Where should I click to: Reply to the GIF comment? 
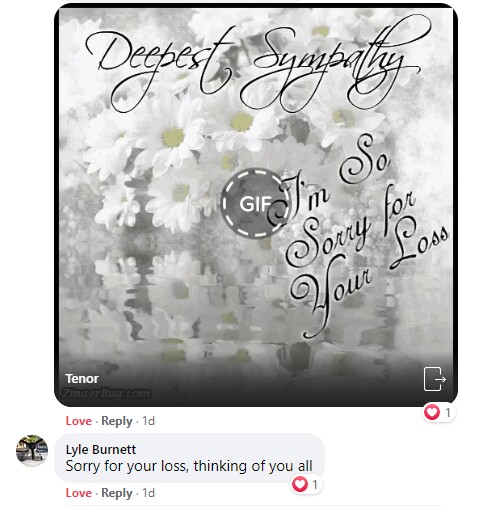point(117,421)
